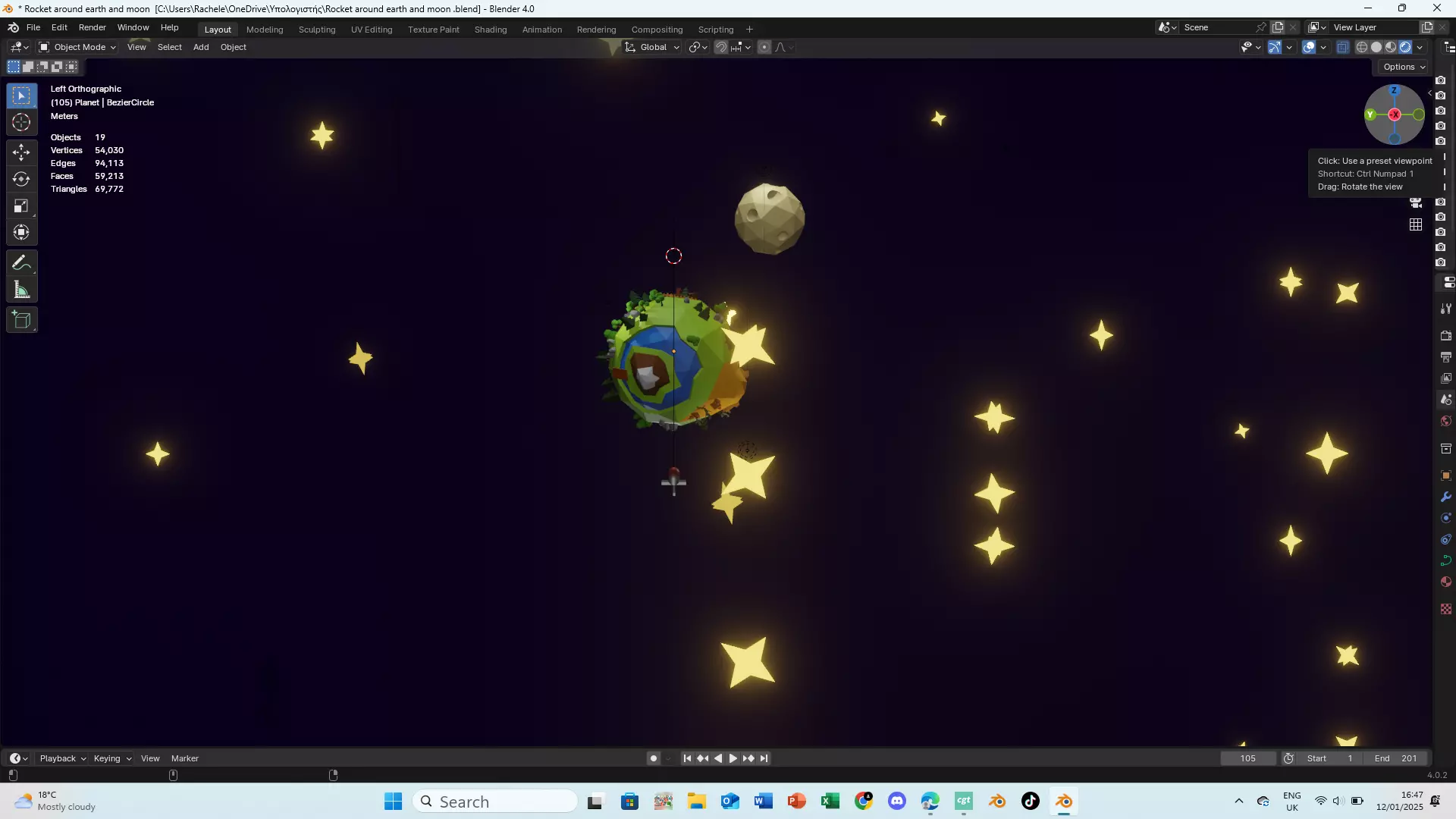Toggle proportional editing button

click(x=764, y=47)
